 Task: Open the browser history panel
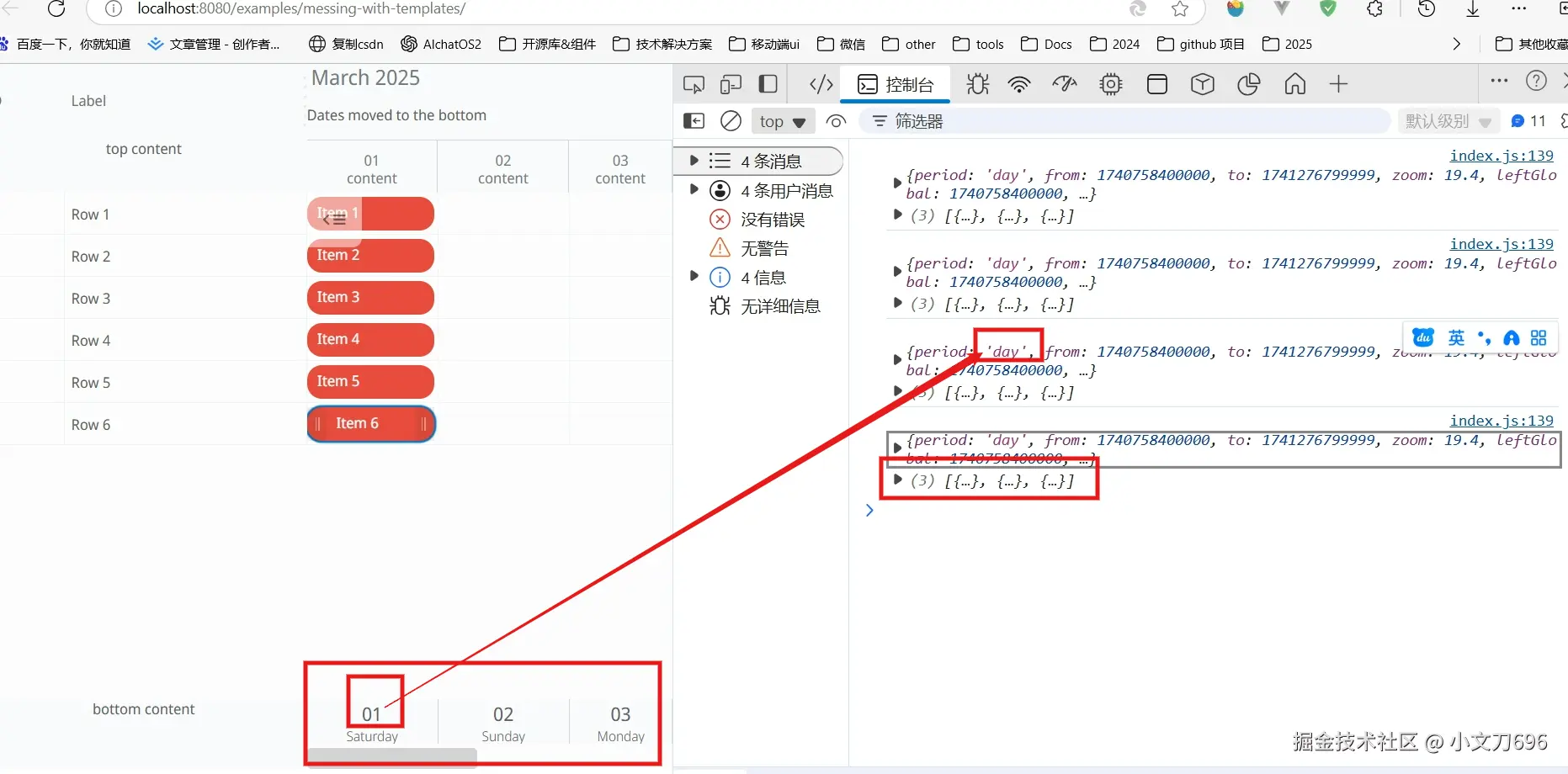1427,8
